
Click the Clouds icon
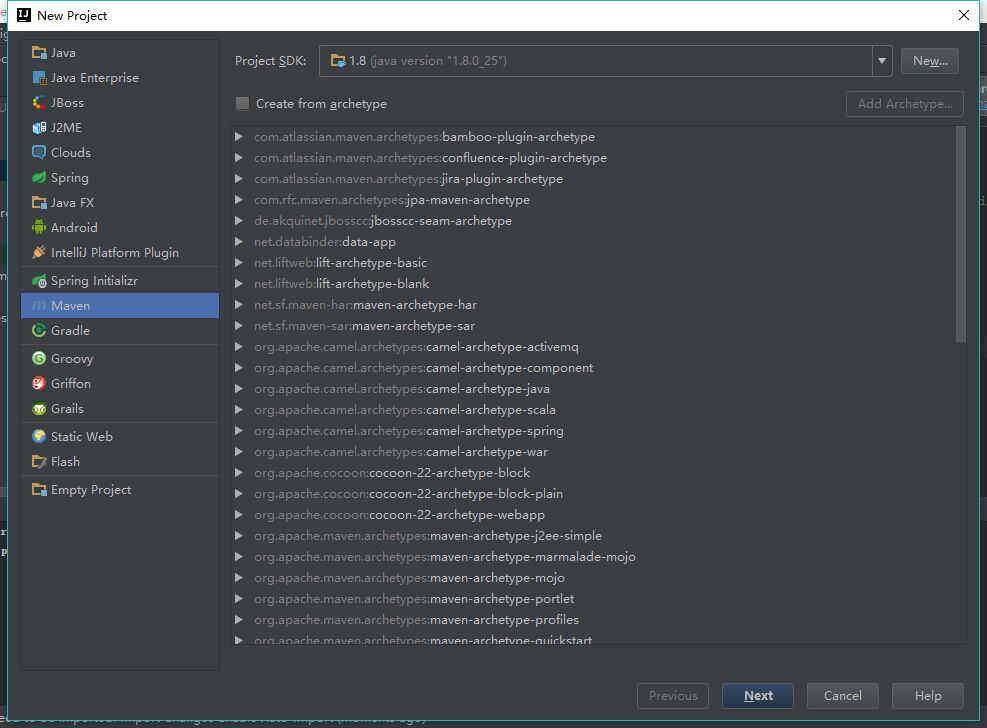pyautogui.click(x=39, y=153)
